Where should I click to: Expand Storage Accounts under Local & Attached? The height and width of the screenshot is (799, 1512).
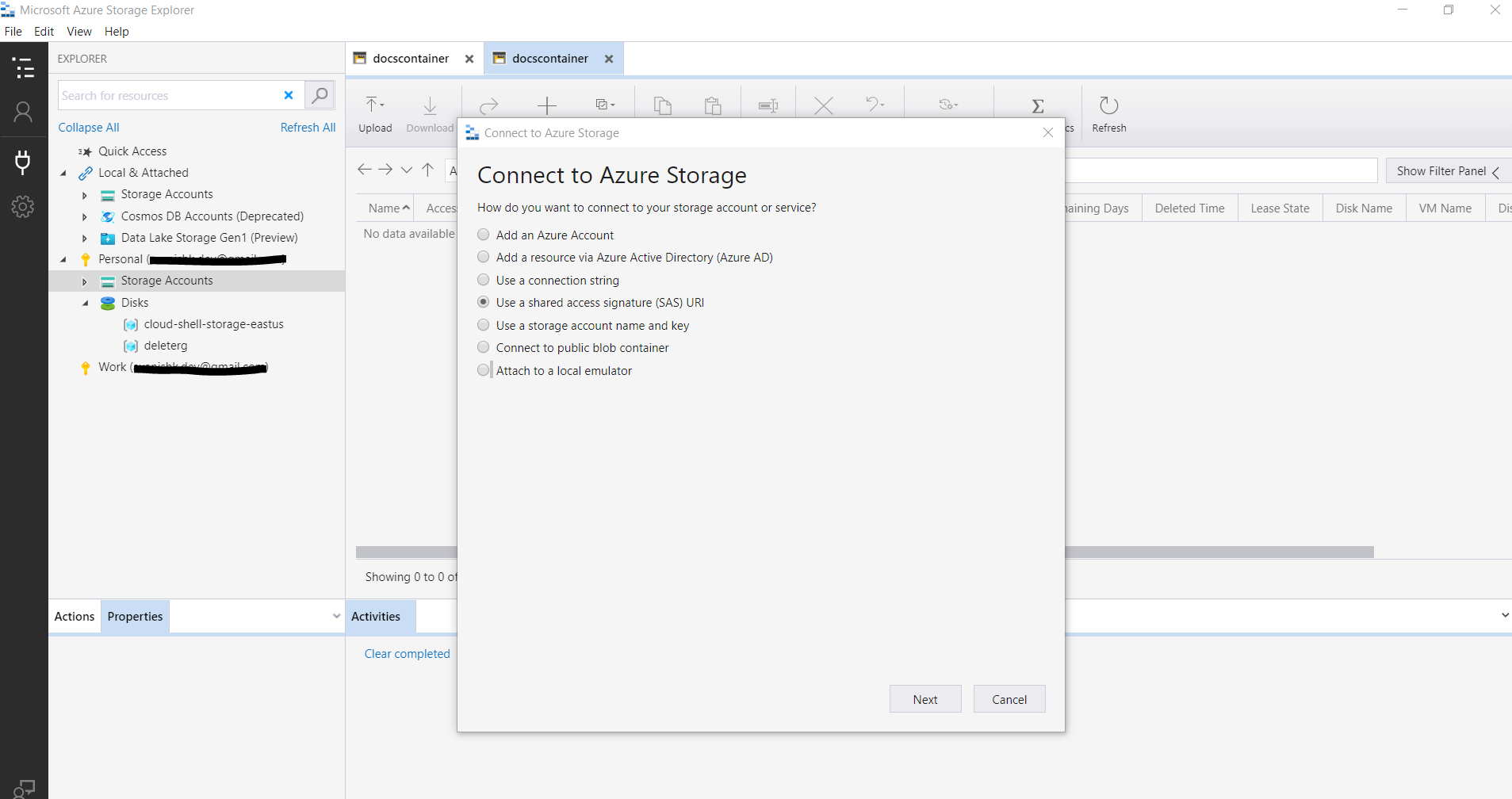(x=85, y=195)
